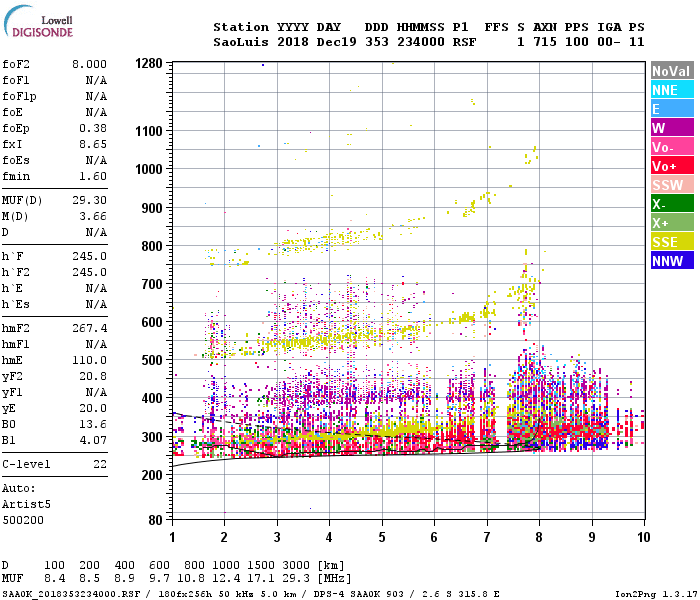Click the 500 km height axis label
Screen dimensions: 700x600
152,360
